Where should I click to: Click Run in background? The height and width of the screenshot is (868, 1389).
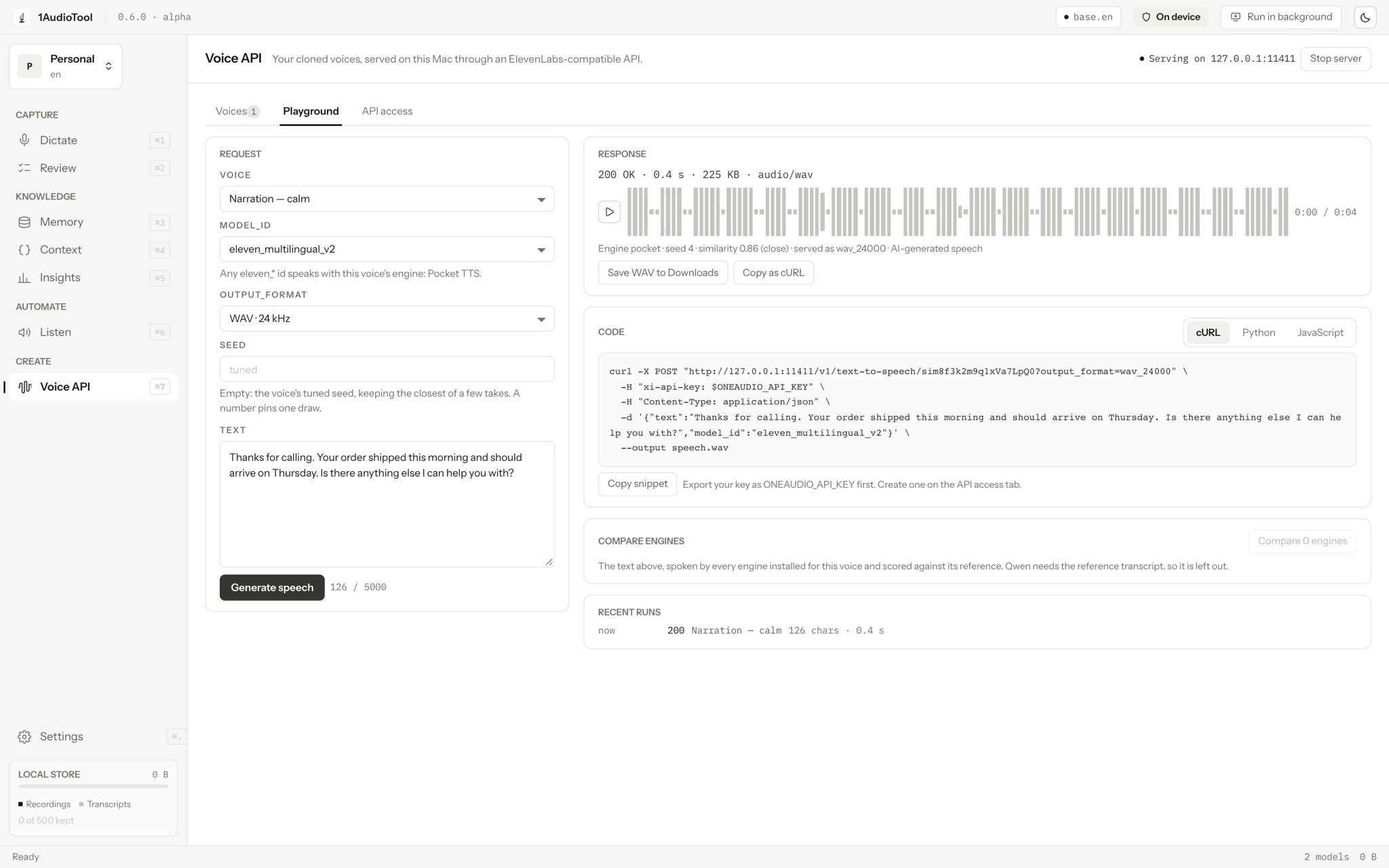point(1280,18)
